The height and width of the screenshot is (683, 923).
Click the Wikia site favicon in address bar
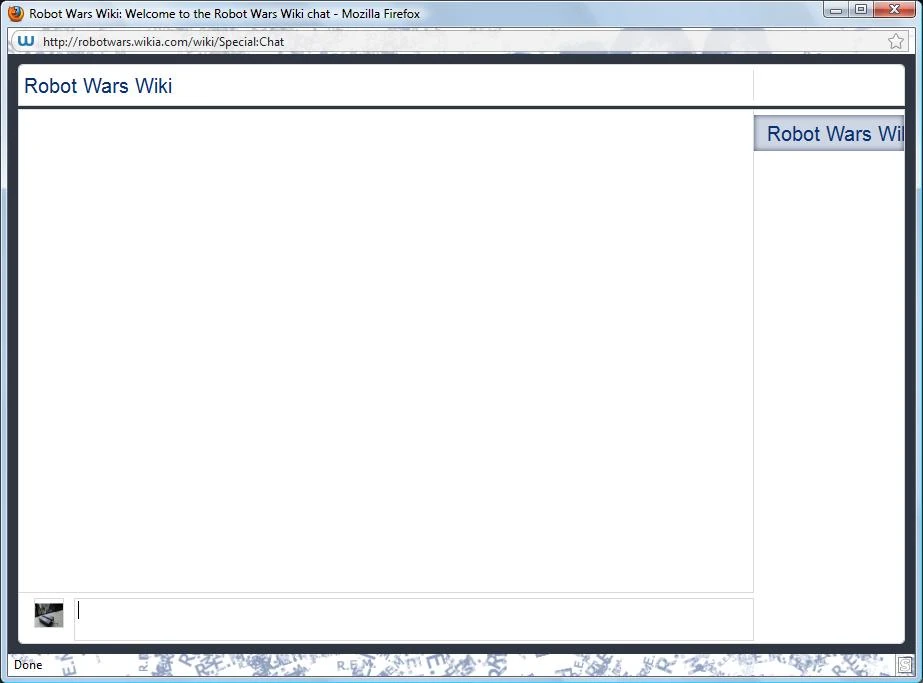tap(26, 41)
